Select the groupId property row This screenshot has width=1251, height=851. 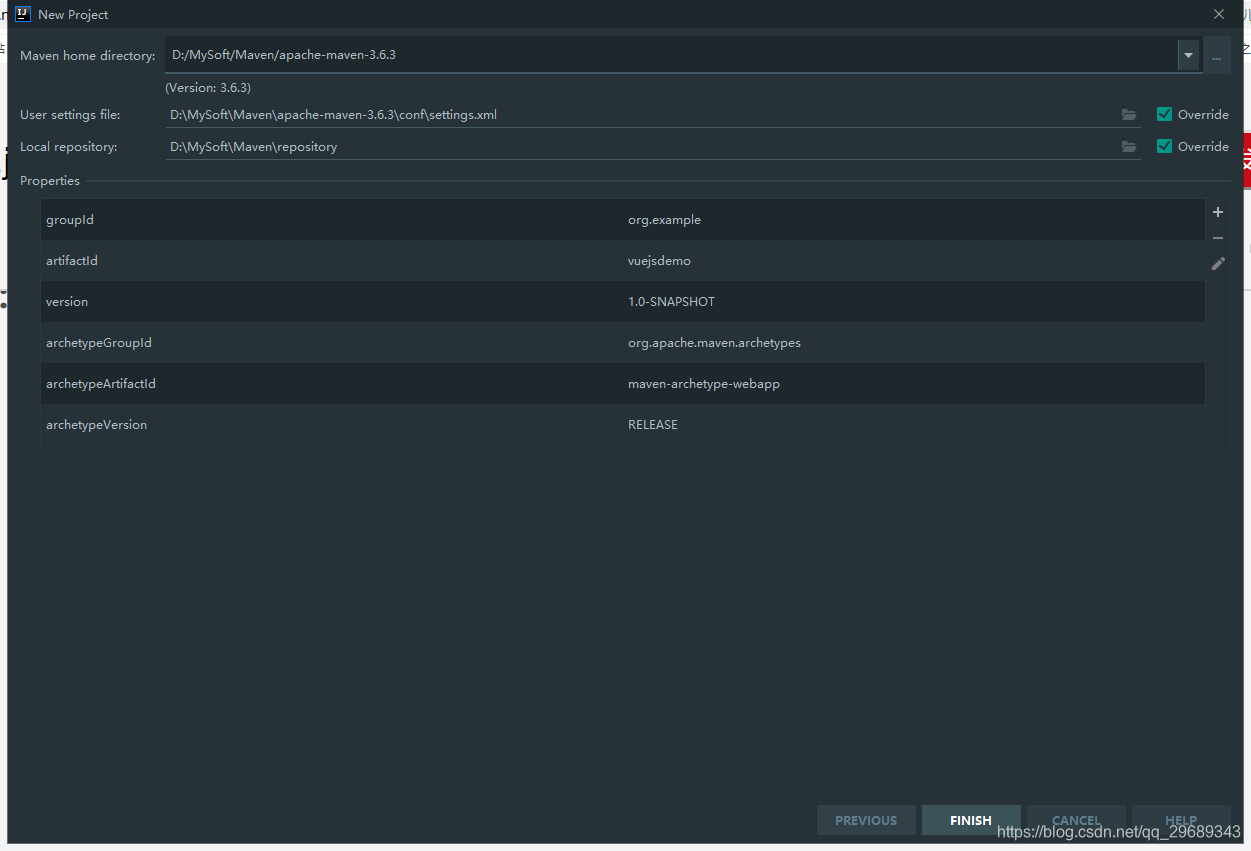pyautogui.click(x=622, y=219)
